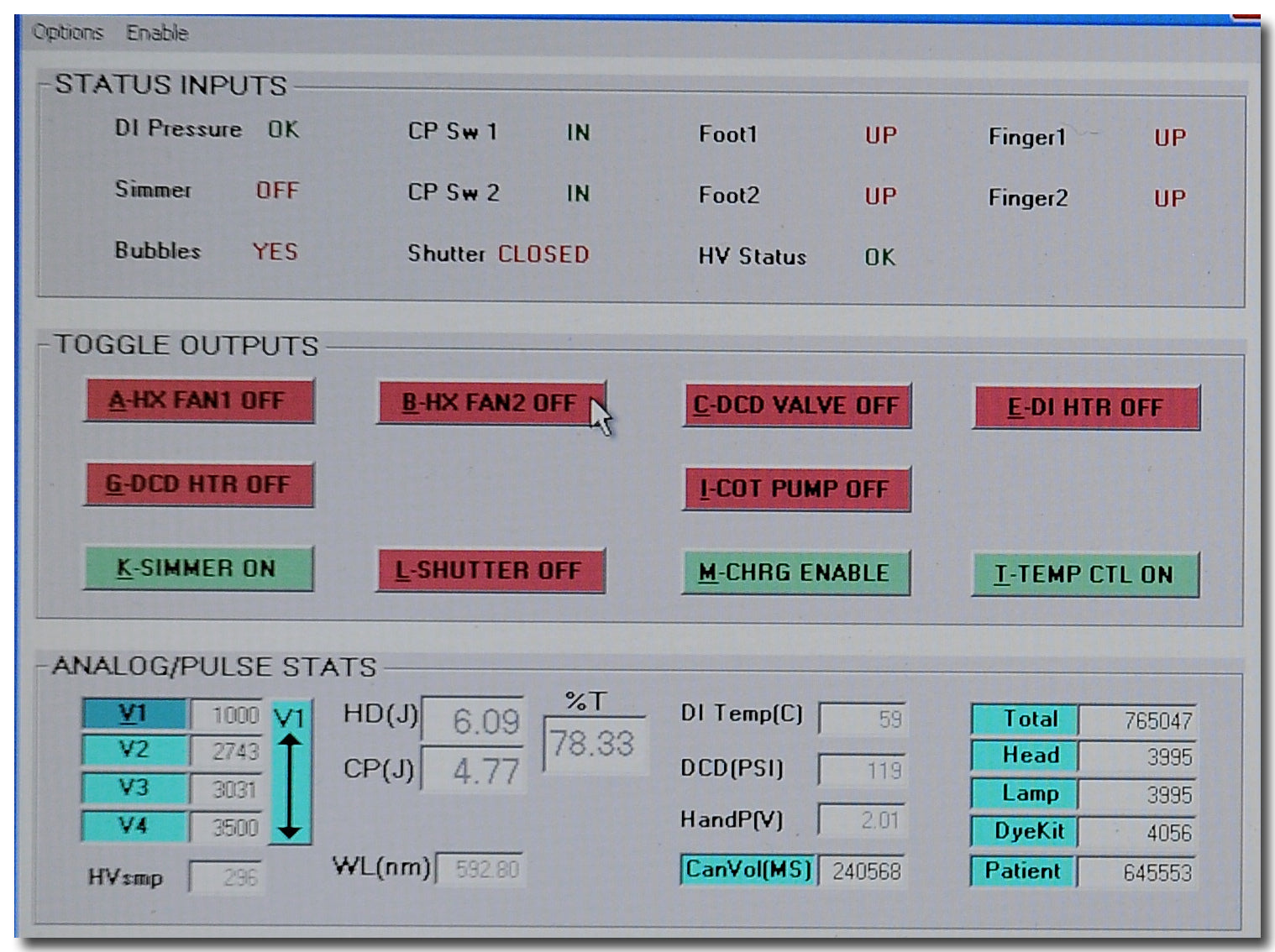The image size is (1275, 952).
Task: Click the HandP(V) value field
Action: (x=863, y=819)
